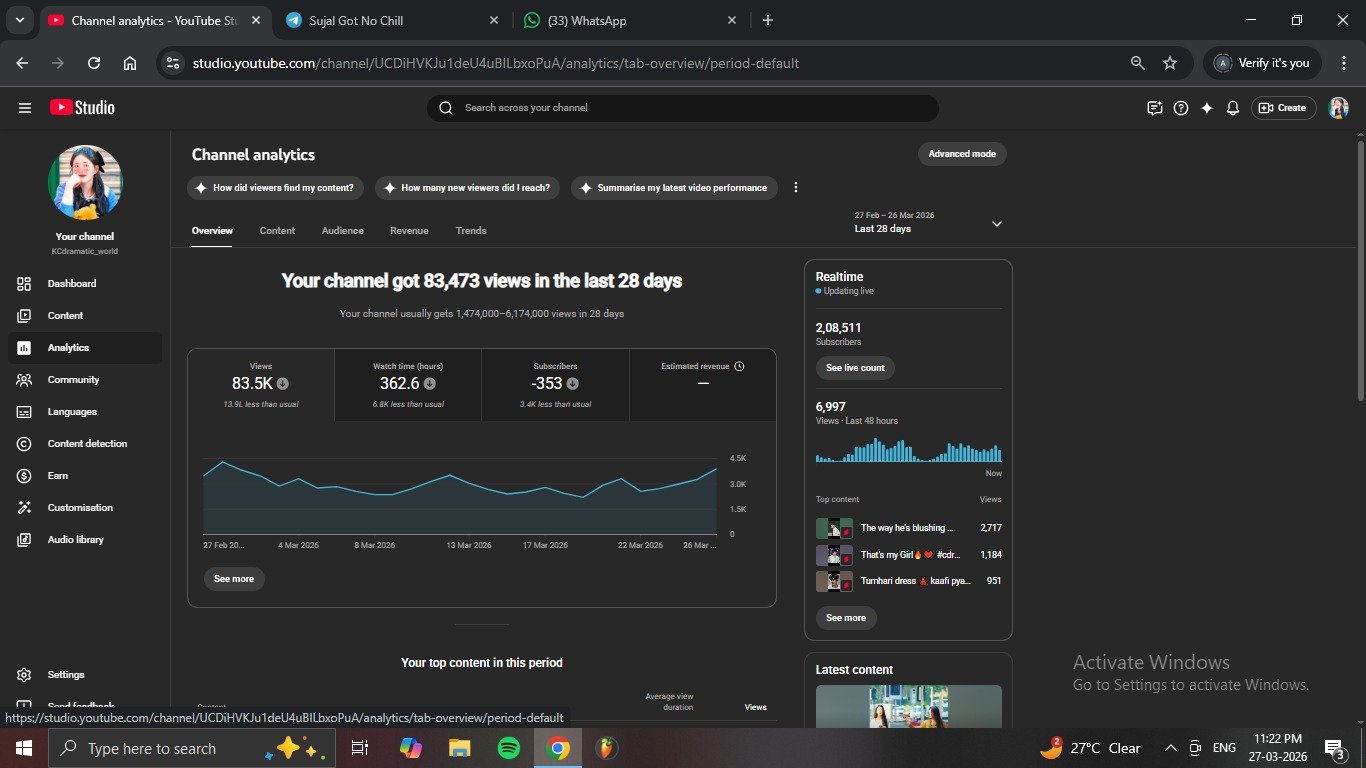1366x768 pixels.
Task: Open the send feedback icon in header
Action: click(x=1155, y=108)
